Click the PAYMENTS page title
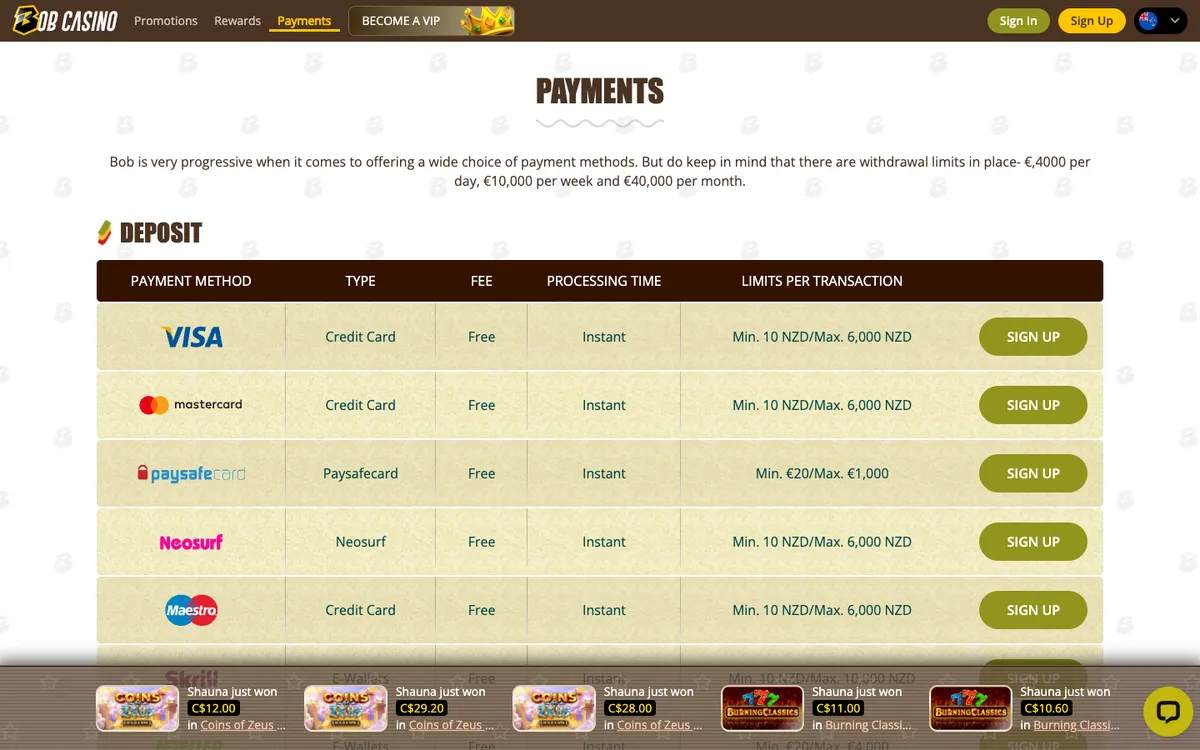Image resolution: width=1200 pixels, height=750 pixels. [x=600, y=91]
